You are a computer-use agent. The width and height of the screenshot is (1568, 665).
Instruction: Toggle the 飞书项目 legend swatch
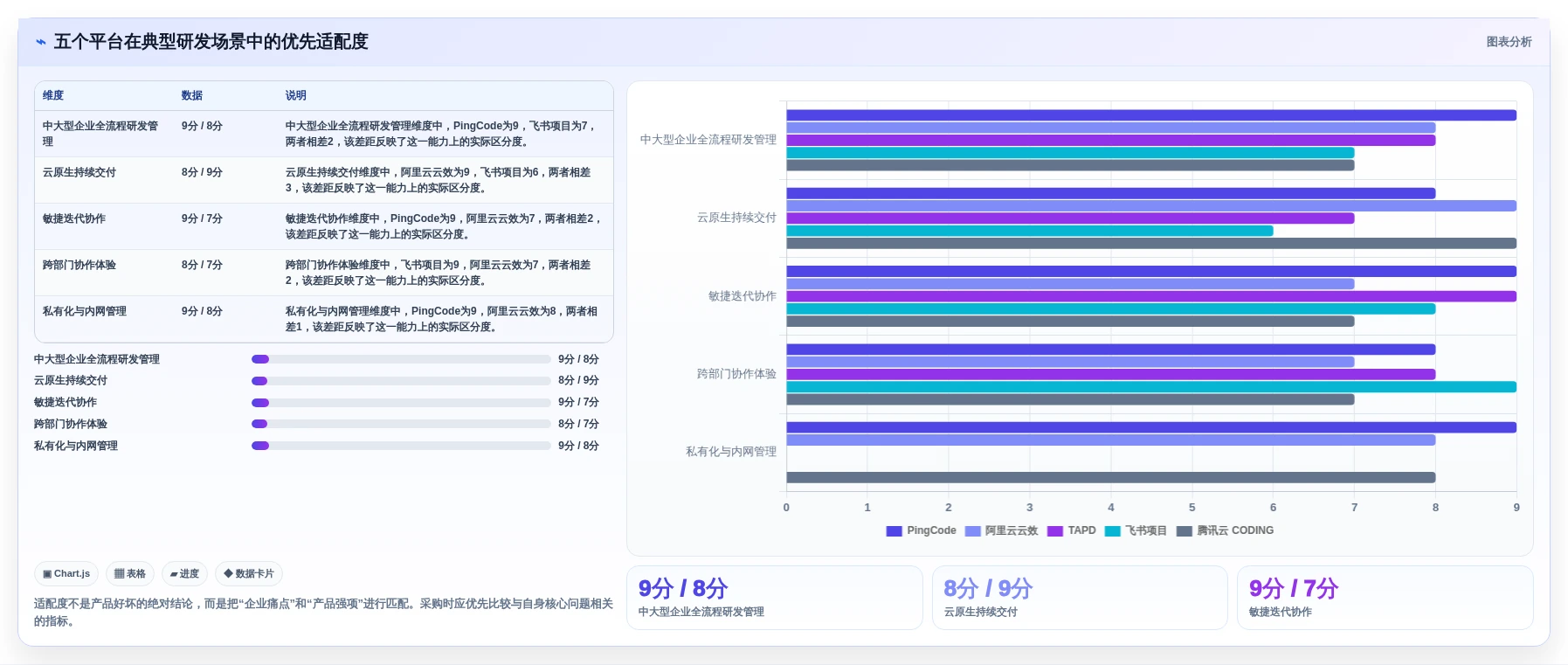tap(1112, 531)
